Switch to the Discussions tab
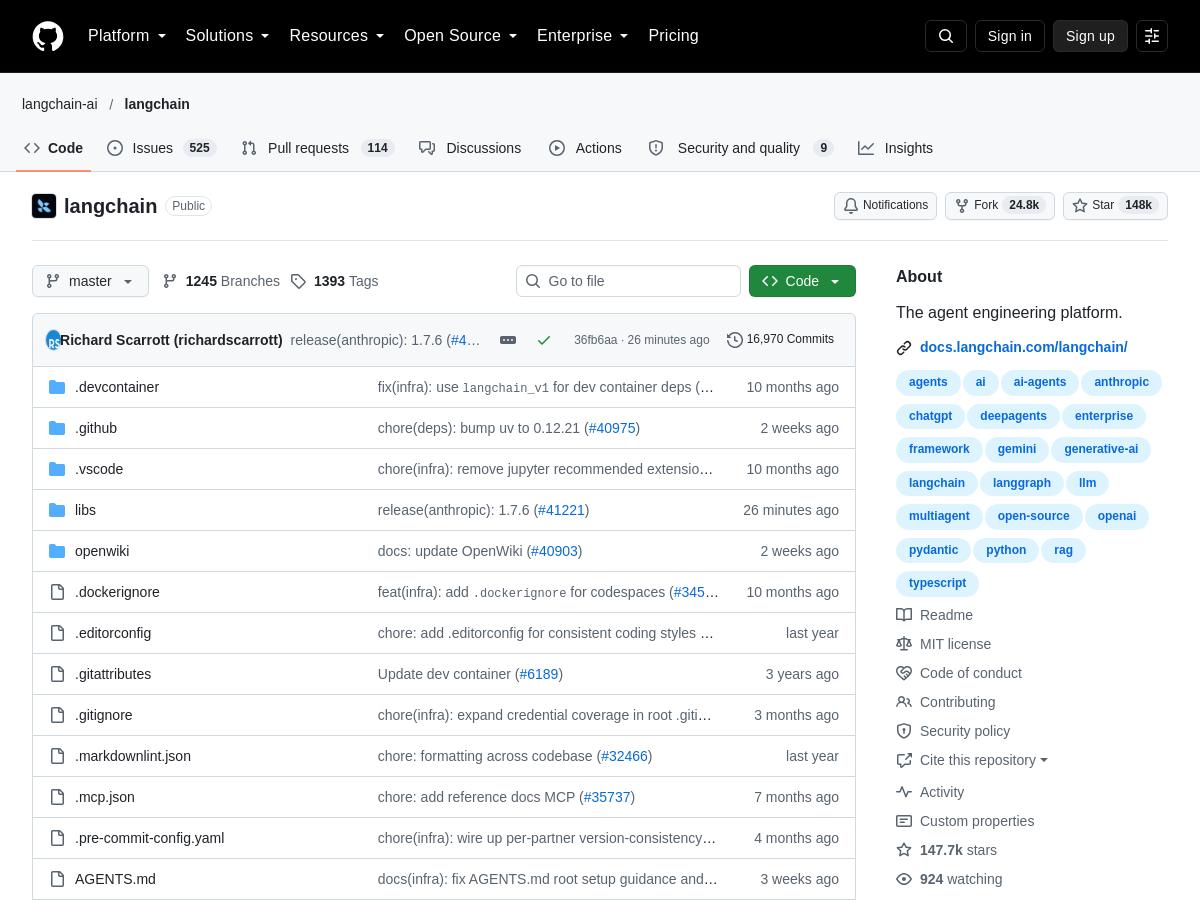The height and width of the screenshot is (900, 1200). click(x=470, y=148)
